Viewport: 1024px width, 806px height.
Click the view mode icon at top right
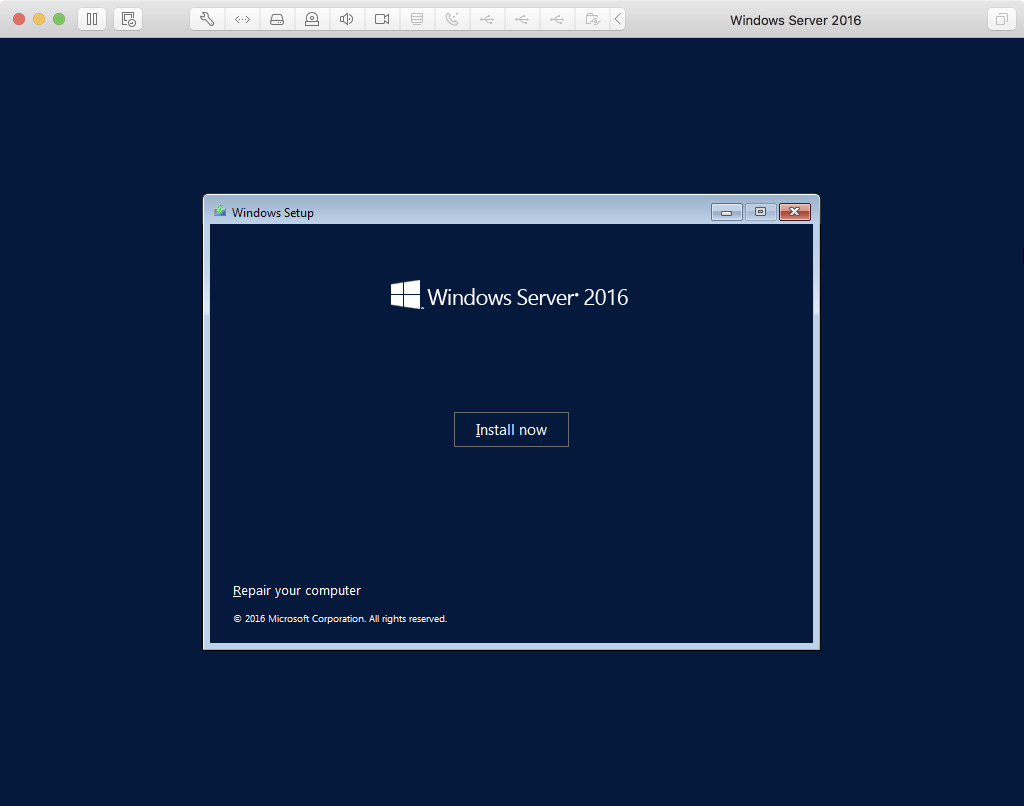[1001, 19]
